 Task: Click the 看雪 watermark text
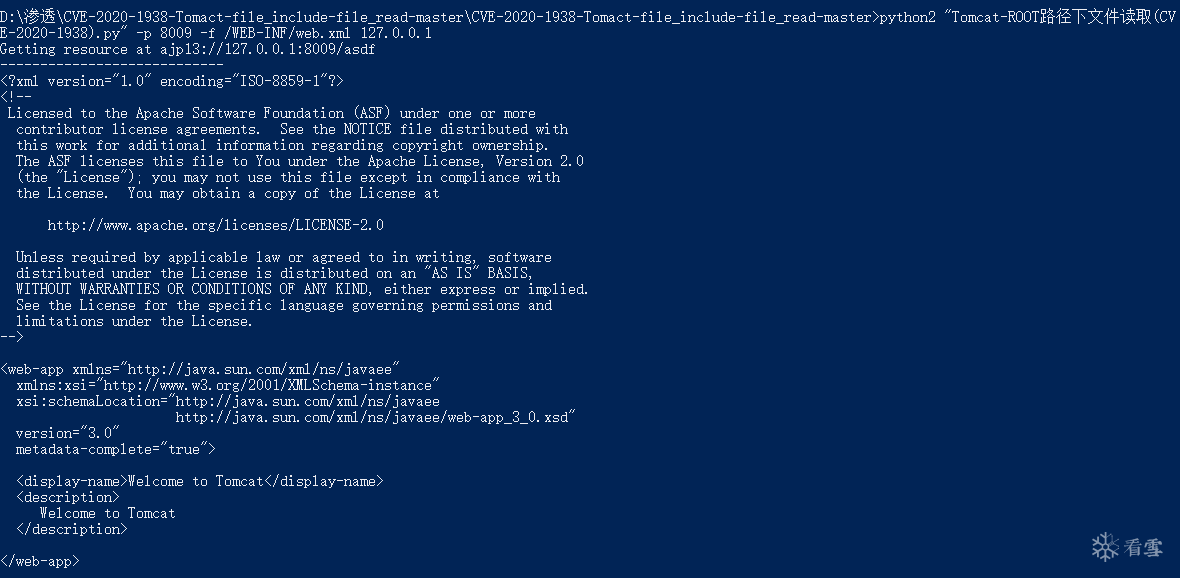tap(1143, 548)
